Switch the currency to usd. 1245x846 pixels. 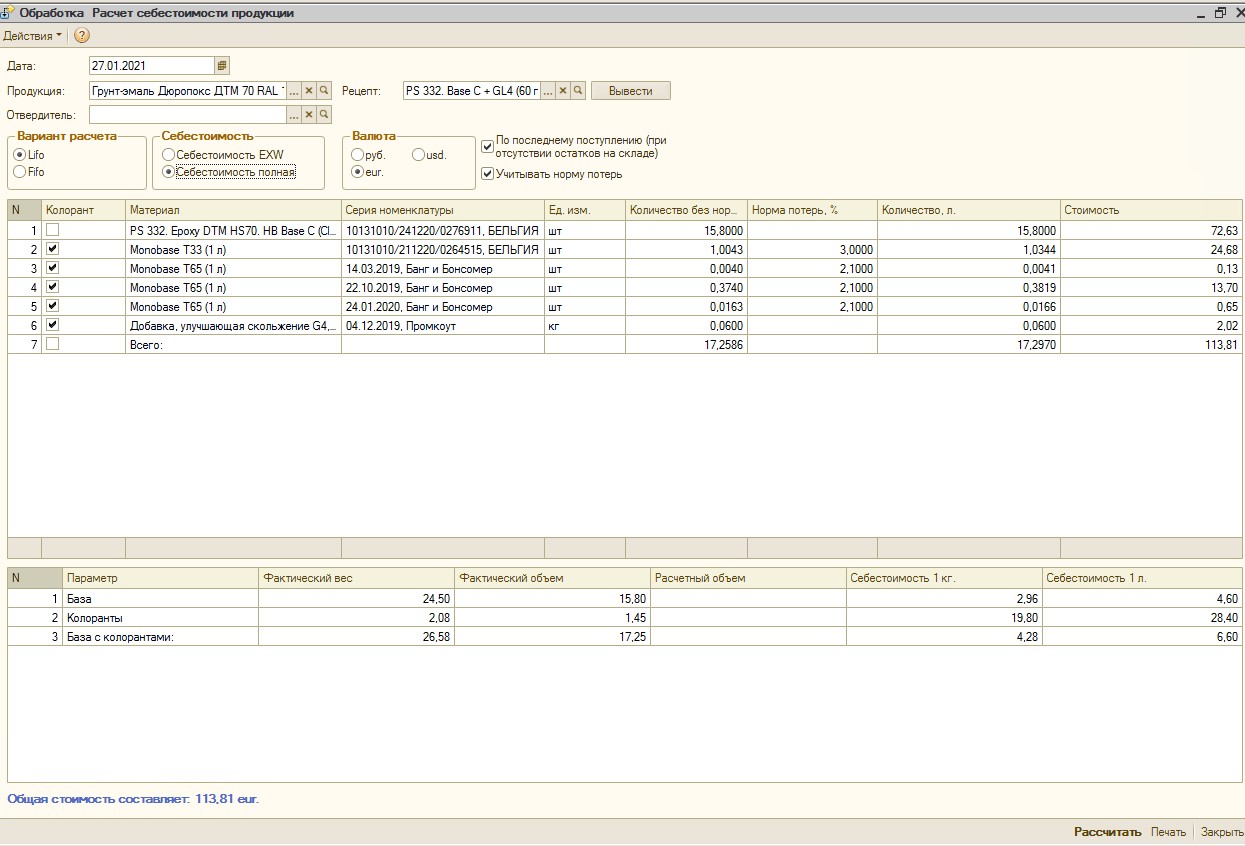point(418,155)
